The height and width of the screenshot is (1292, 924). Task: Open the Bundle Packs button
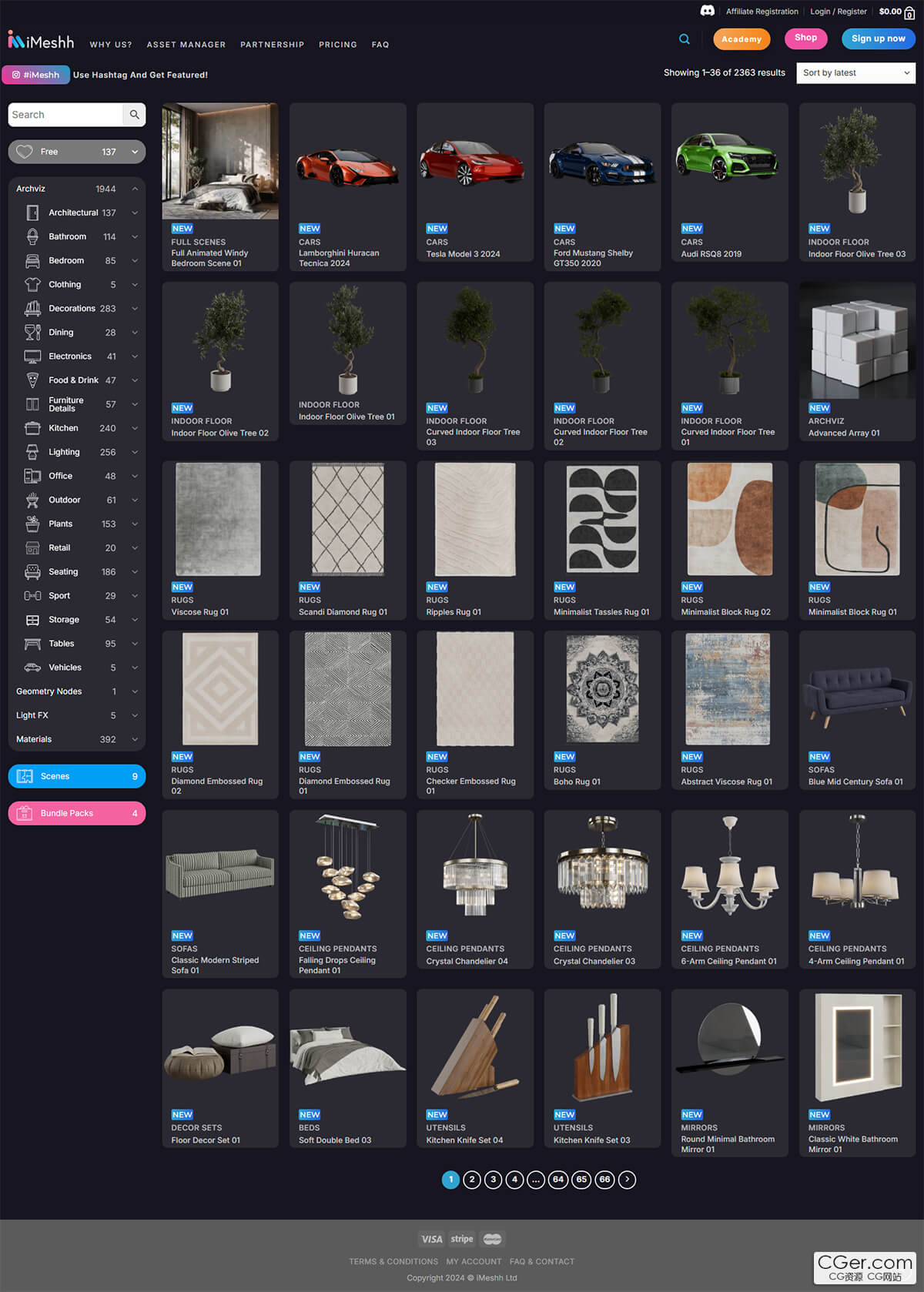tap(77, 813)
